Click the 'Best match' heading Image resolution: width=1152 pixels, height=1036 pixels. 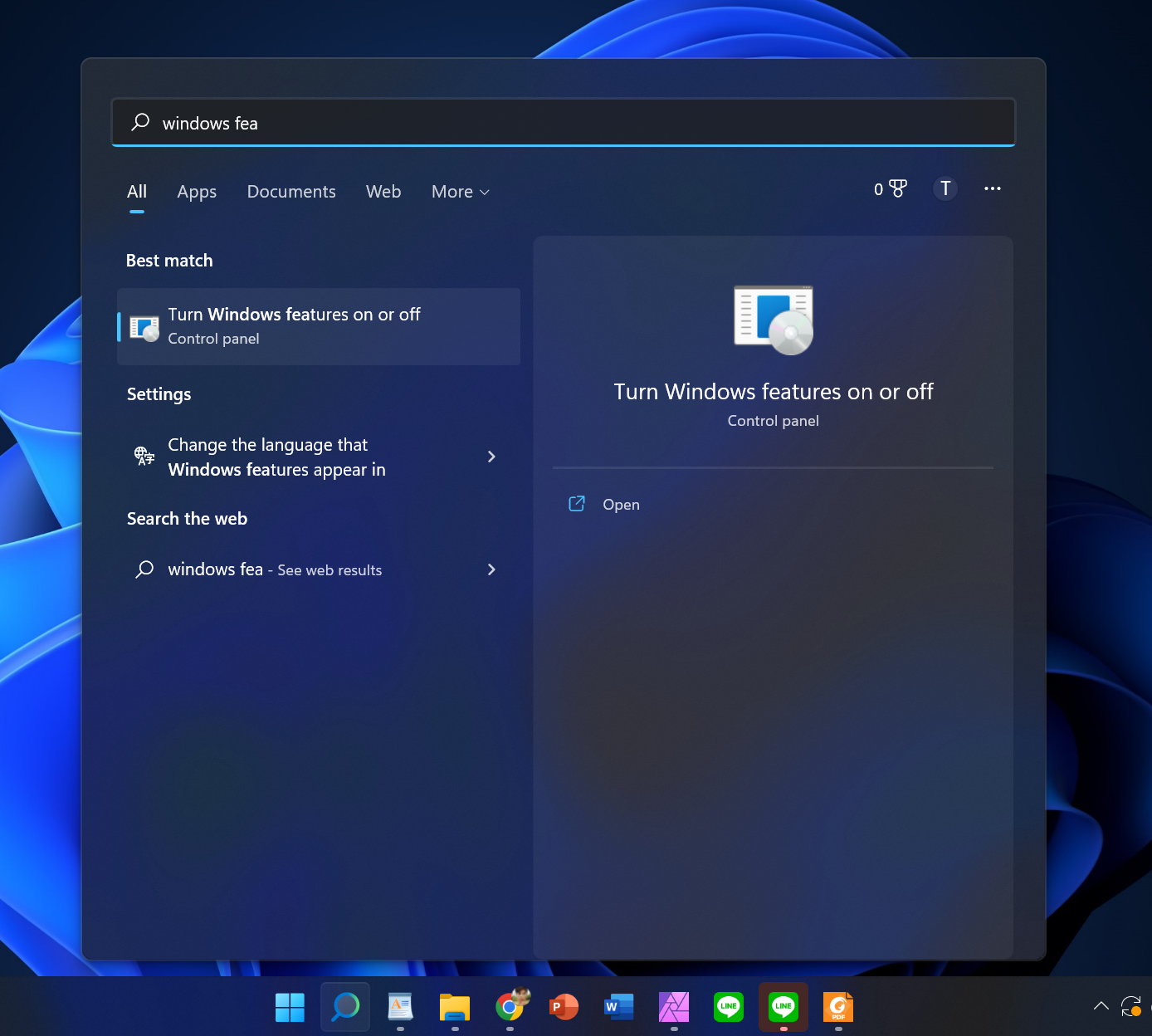tap(169, 261)
